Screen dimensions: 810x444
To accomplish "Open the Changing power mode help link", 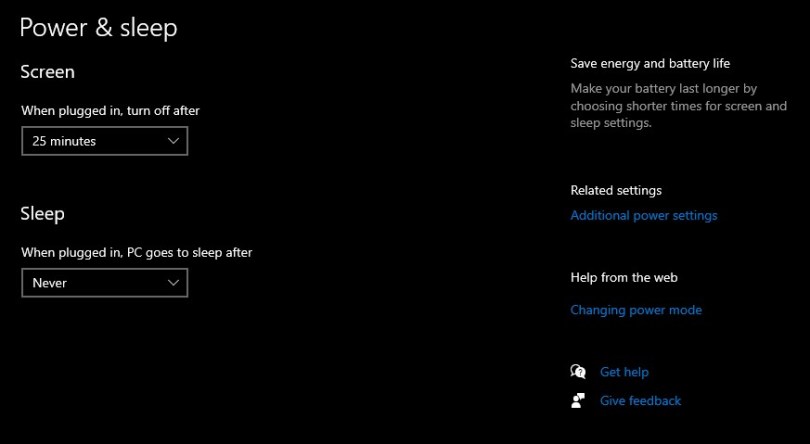I will [635, 310].
